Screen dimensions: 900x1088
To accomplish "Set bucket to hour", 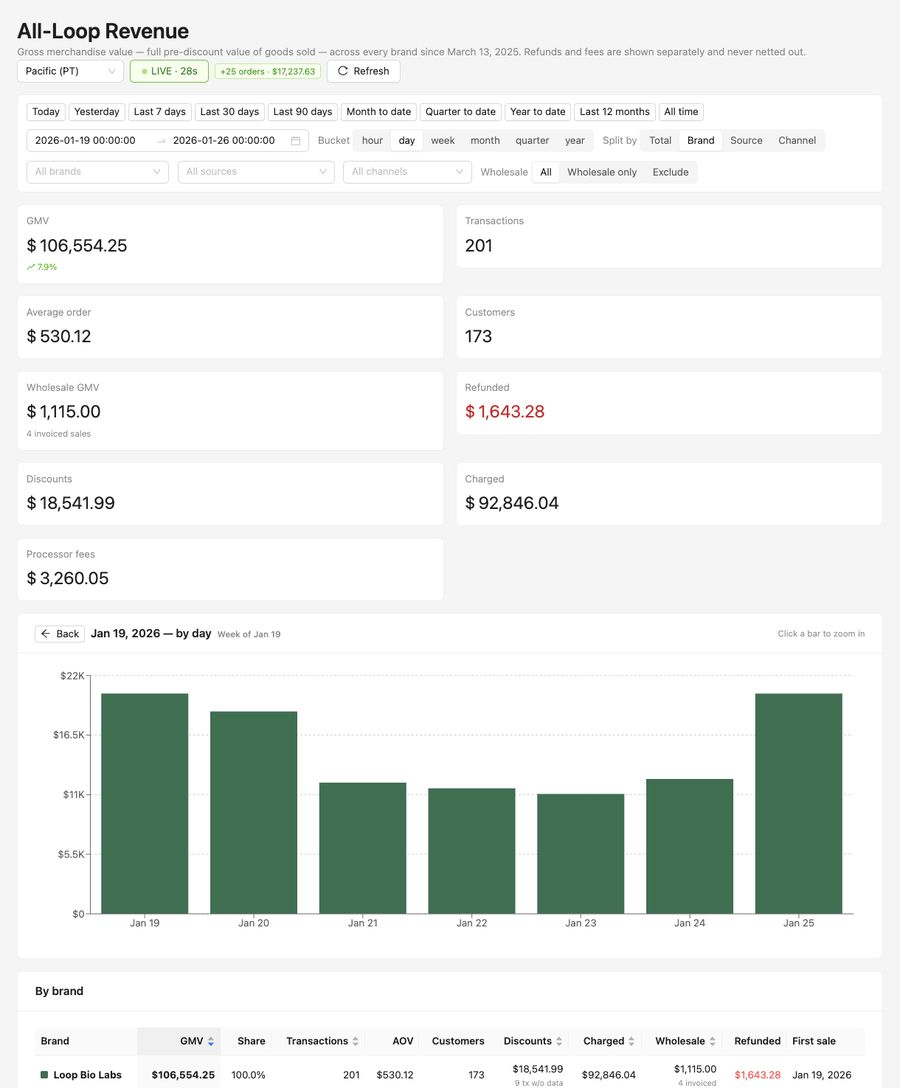I will click(372, 140).
